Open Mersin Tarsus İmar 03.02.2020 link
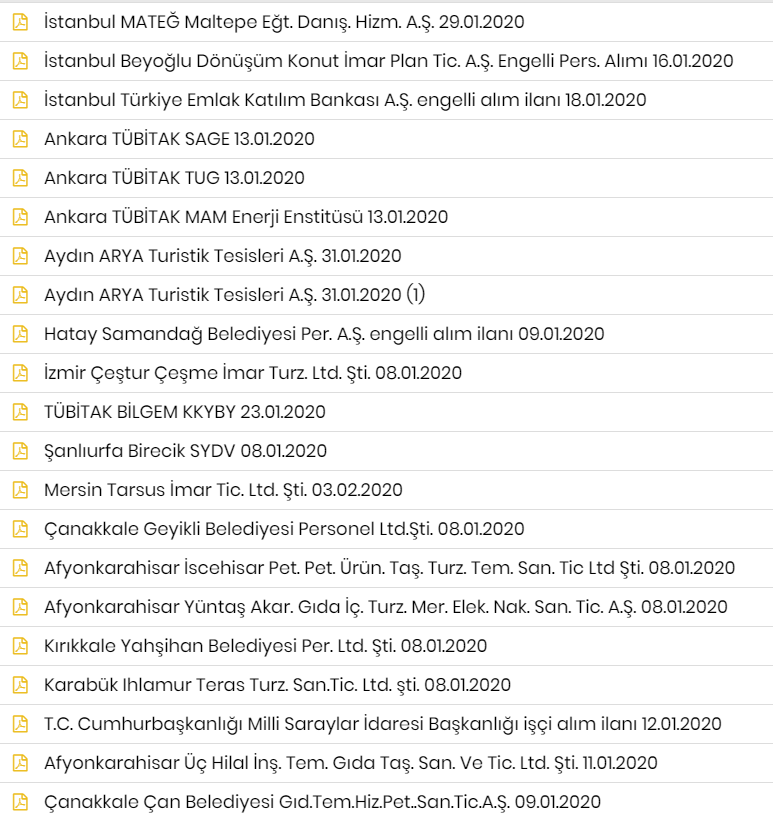 pyautogui.click(x=223, y=490)
